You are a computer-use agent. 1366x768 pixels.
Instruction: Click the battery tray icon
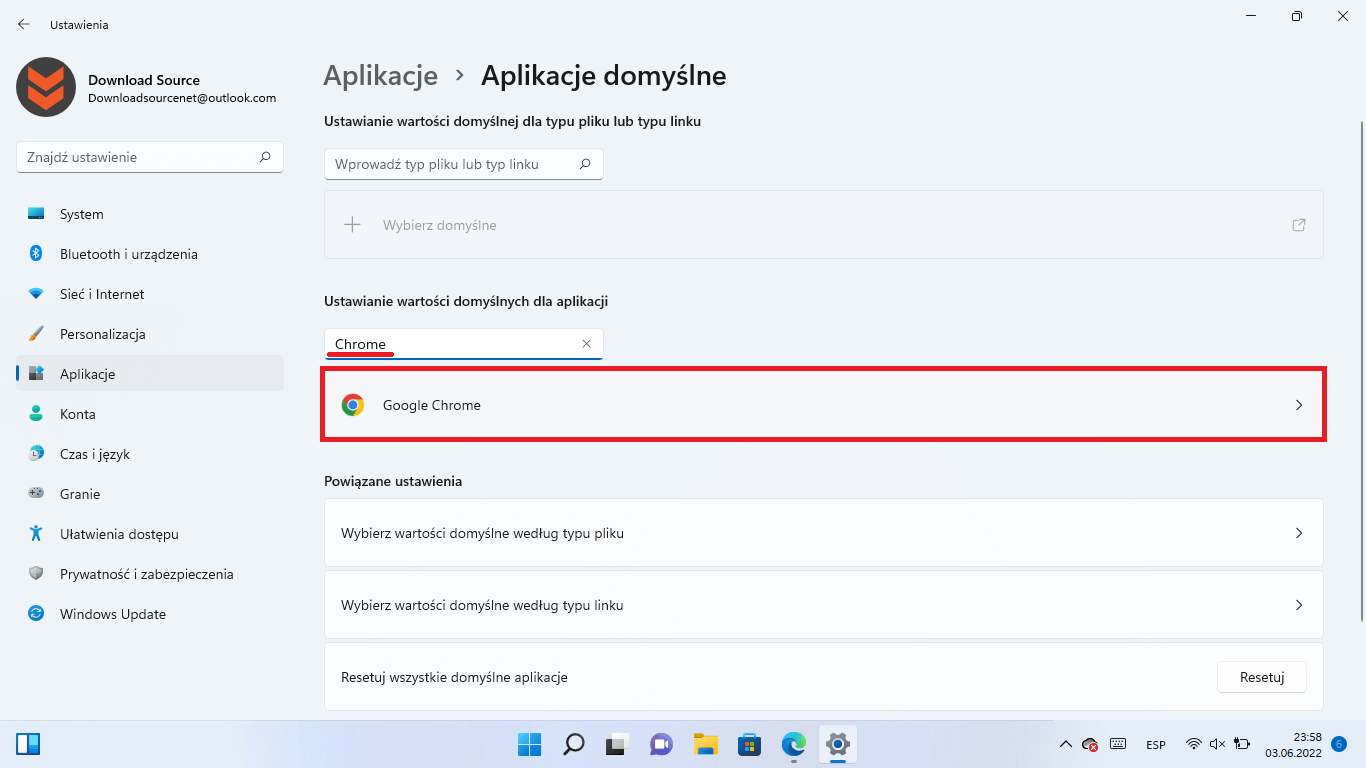[x=1242, y=744]
